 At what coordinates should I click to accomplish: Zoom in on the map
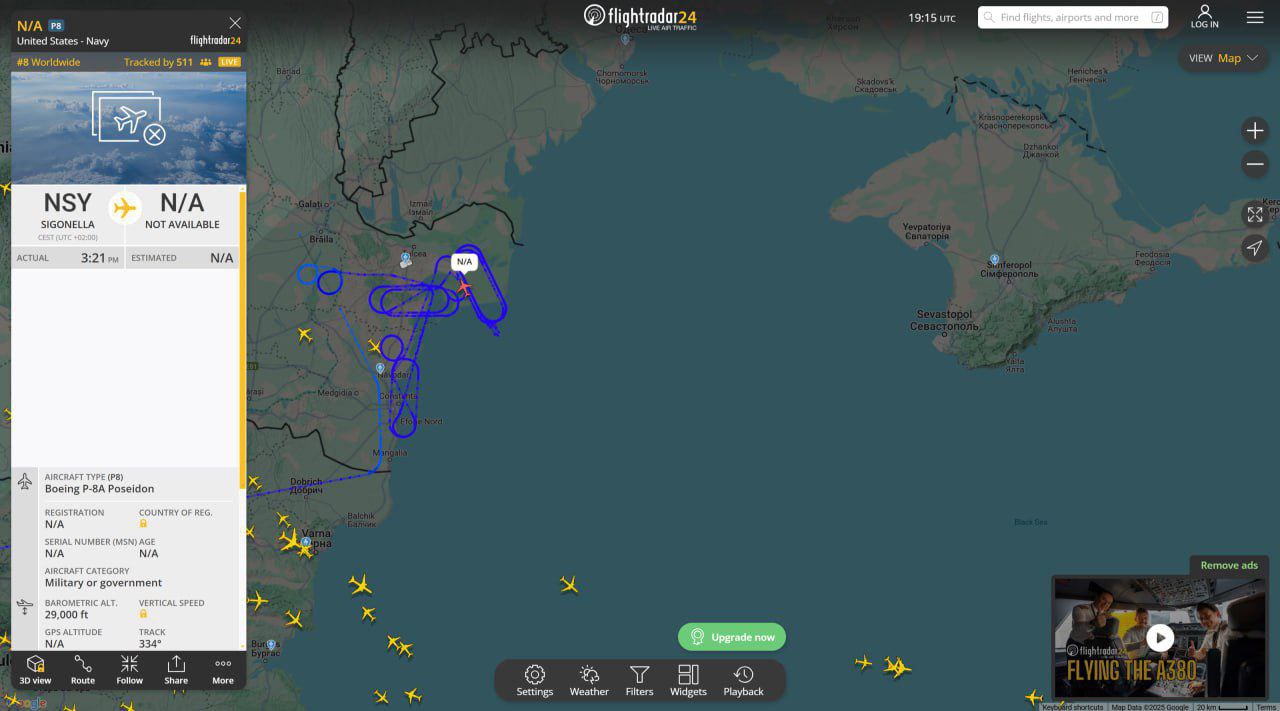[1254, 131]
